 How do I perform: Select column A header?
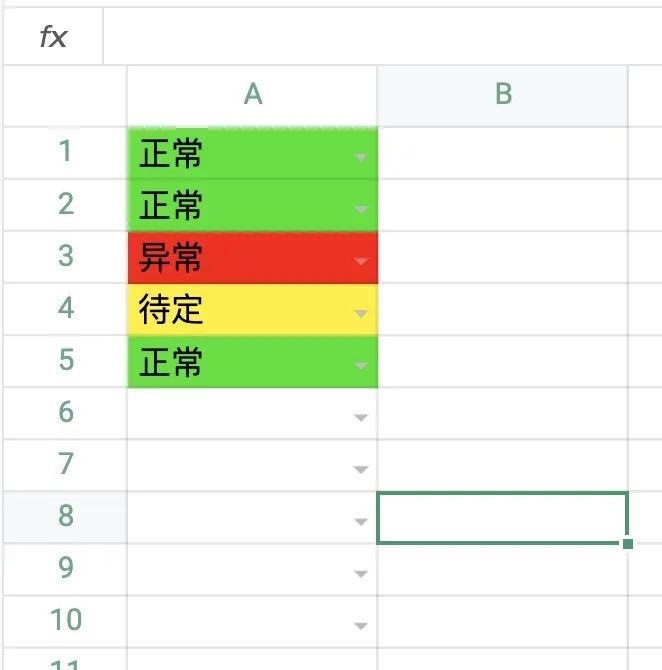(x=253, y=96)
